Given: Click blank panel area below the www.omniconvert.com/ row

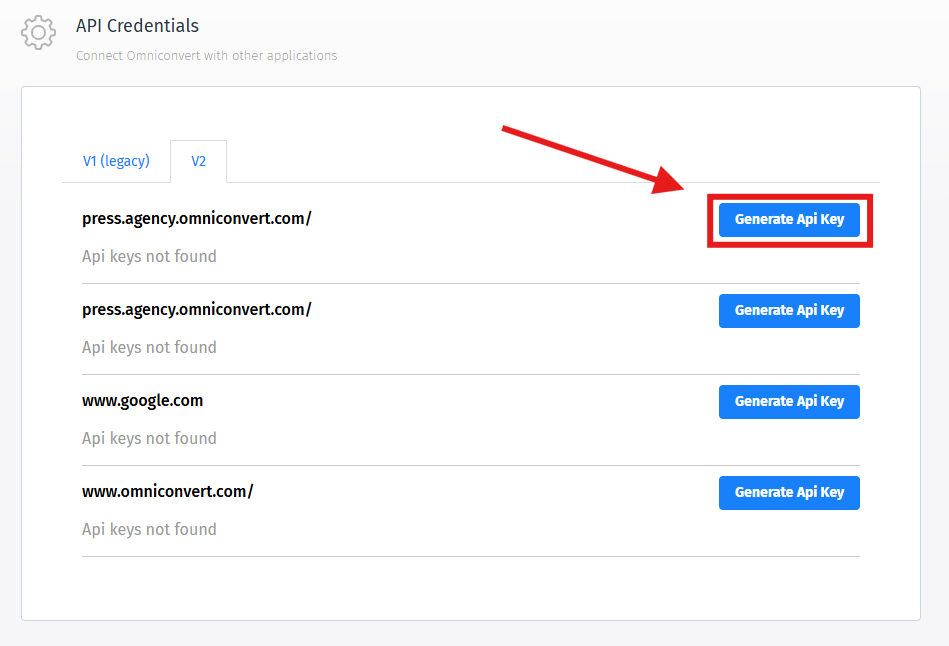Looking at the screenshot, I should point(470,587).
